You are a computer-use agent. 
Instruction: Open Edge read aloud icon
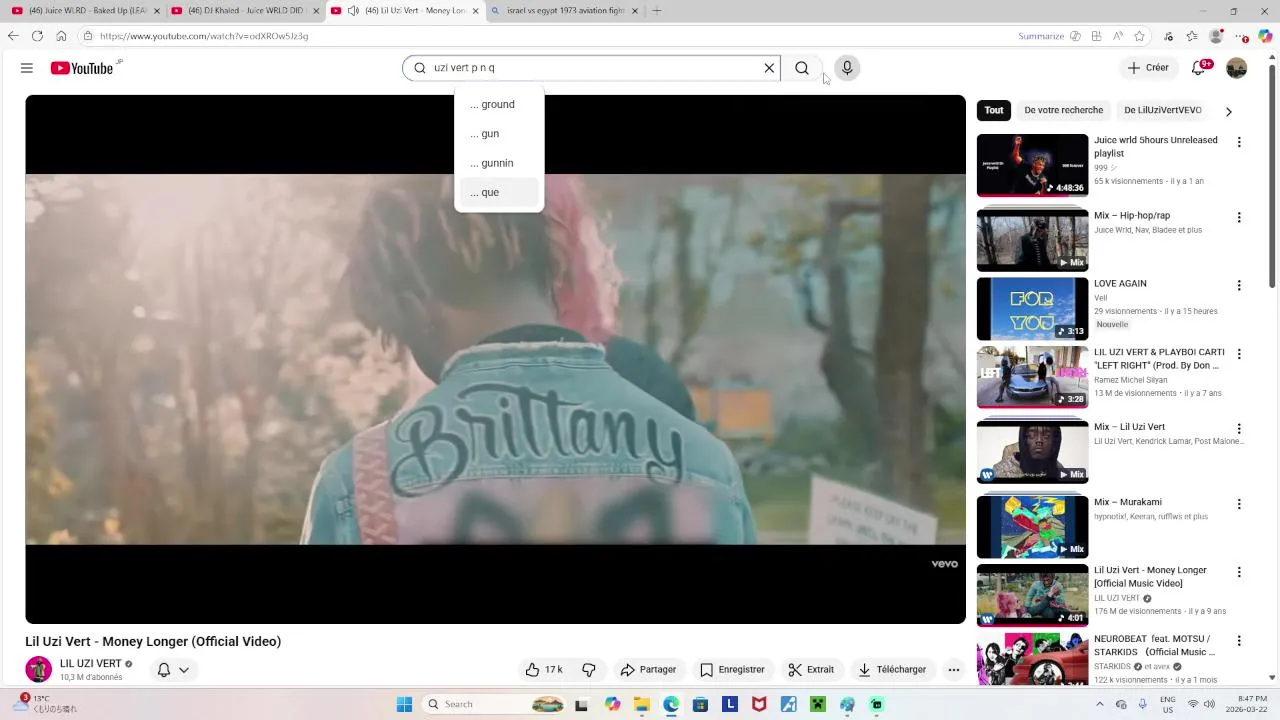click(x=1117, y=36)
